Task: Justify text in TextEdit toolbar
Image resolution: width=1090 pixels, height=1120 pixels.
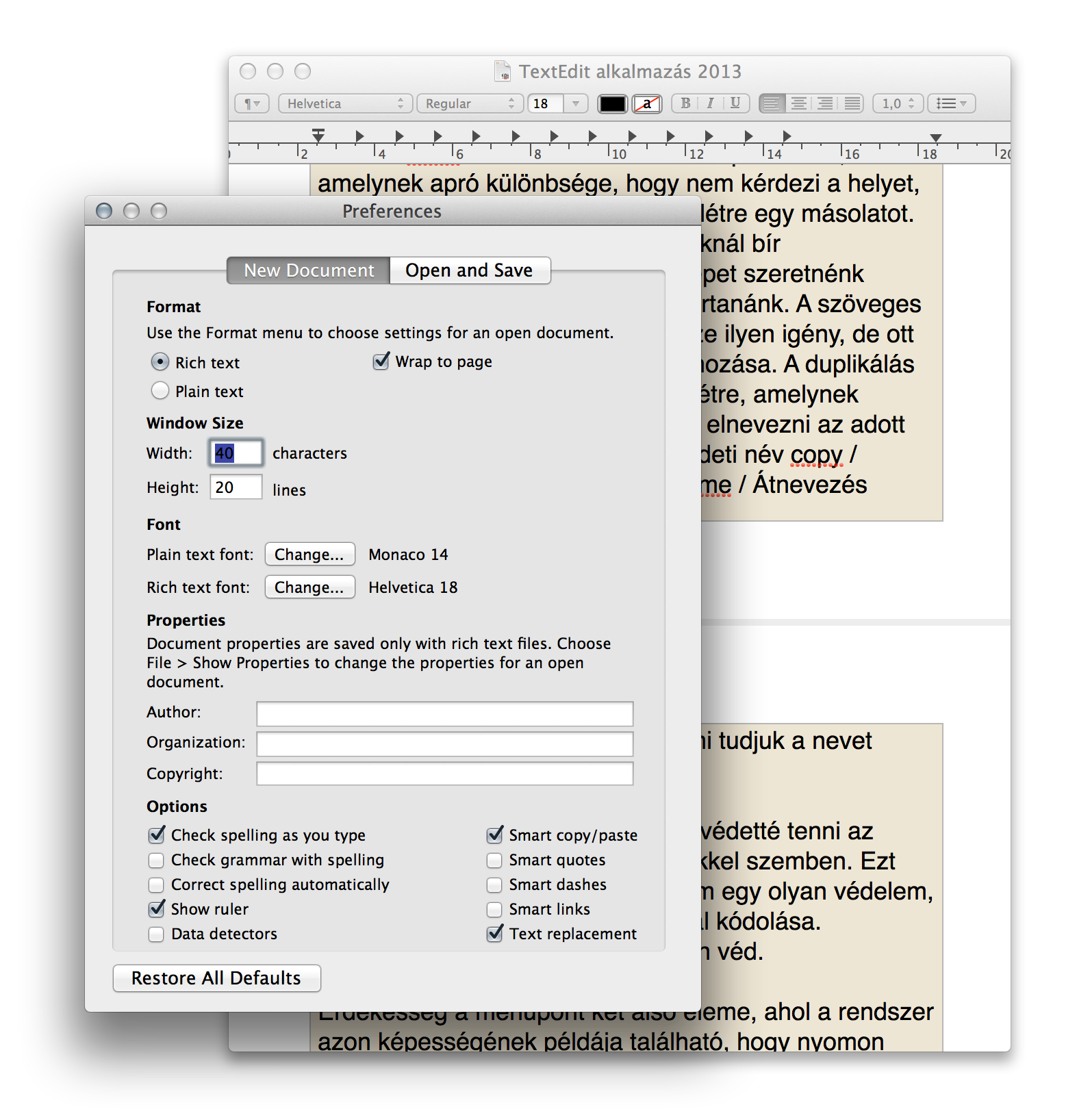Action: [x=852, y=103]
